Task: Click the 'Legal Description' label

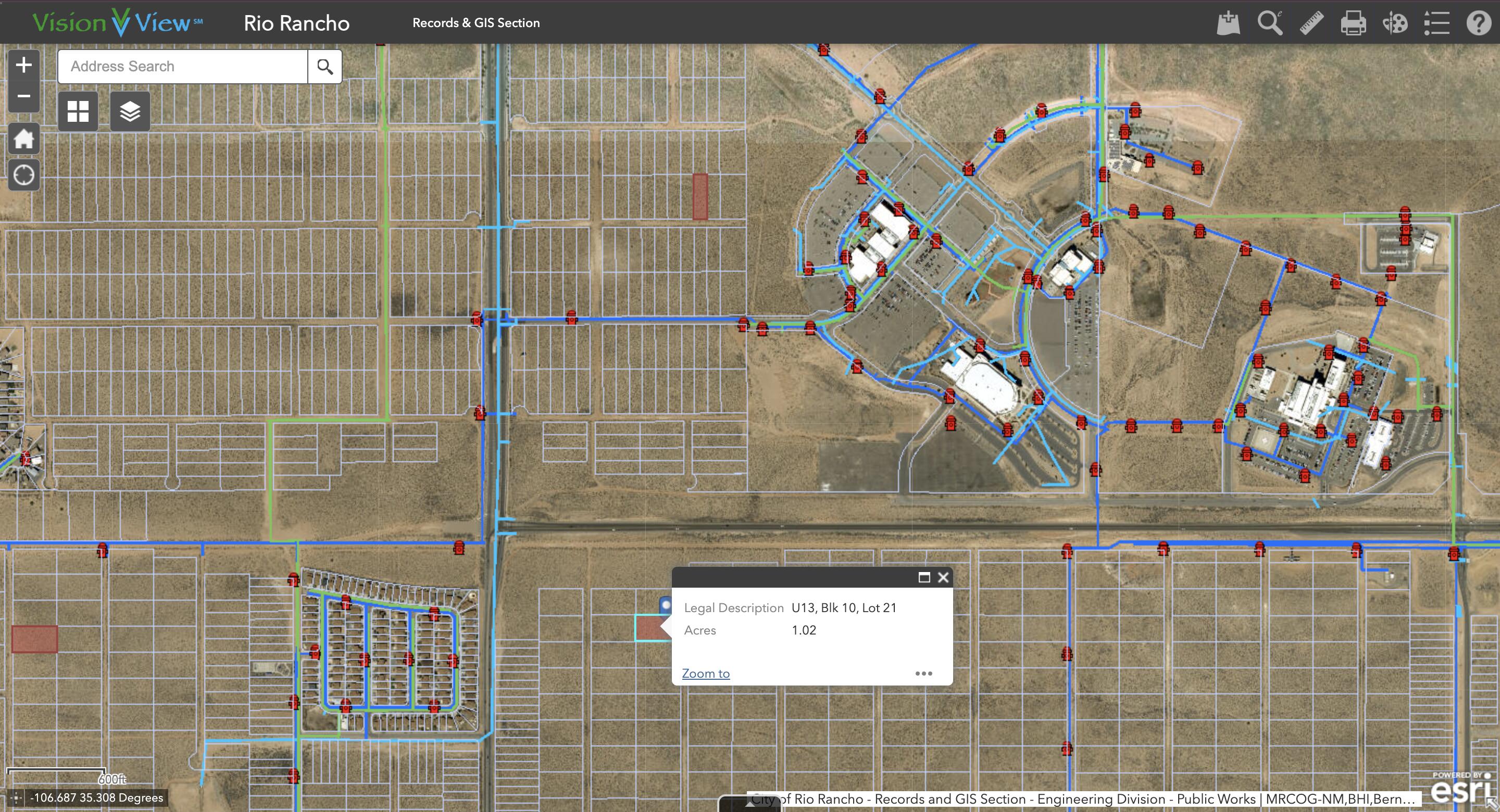Action: [x=734, y=607]
